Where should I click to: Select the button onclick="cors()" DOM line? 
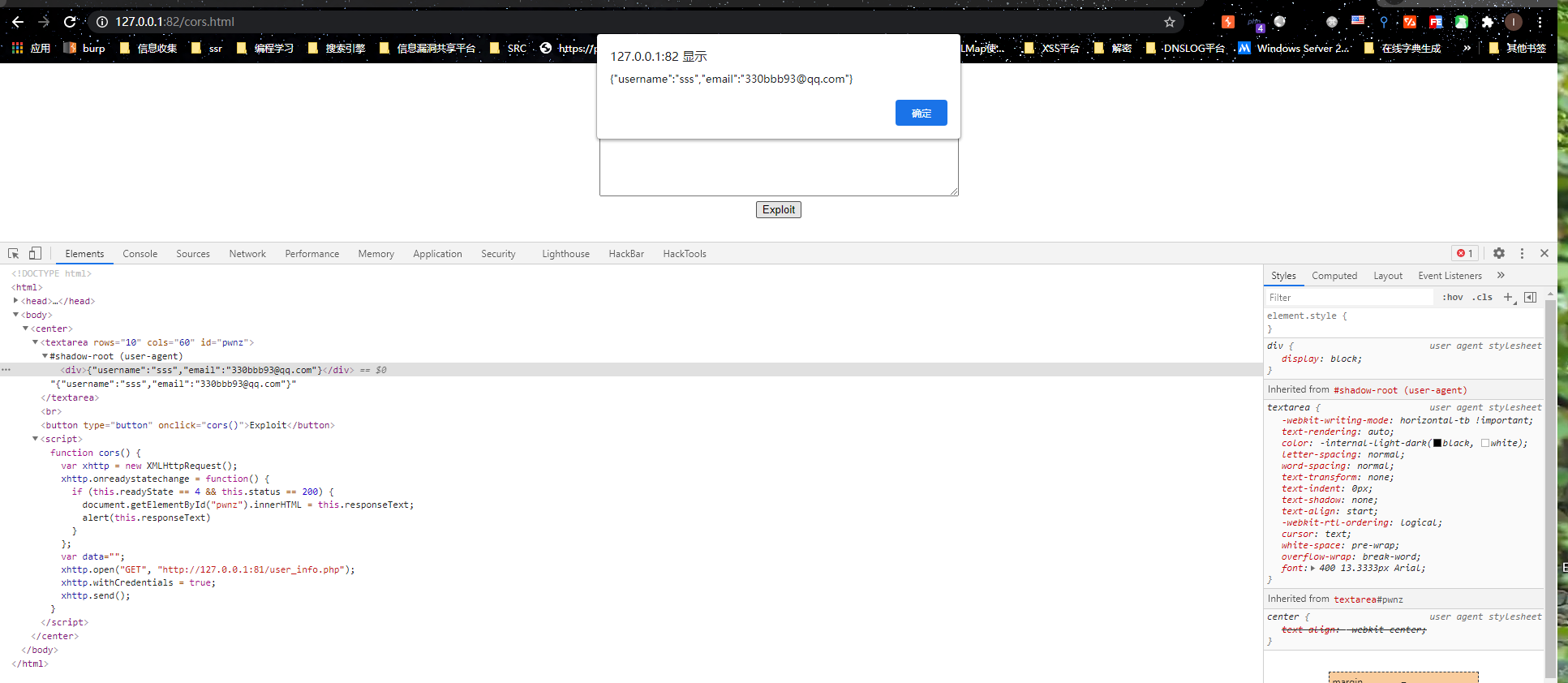pos(188,425)
